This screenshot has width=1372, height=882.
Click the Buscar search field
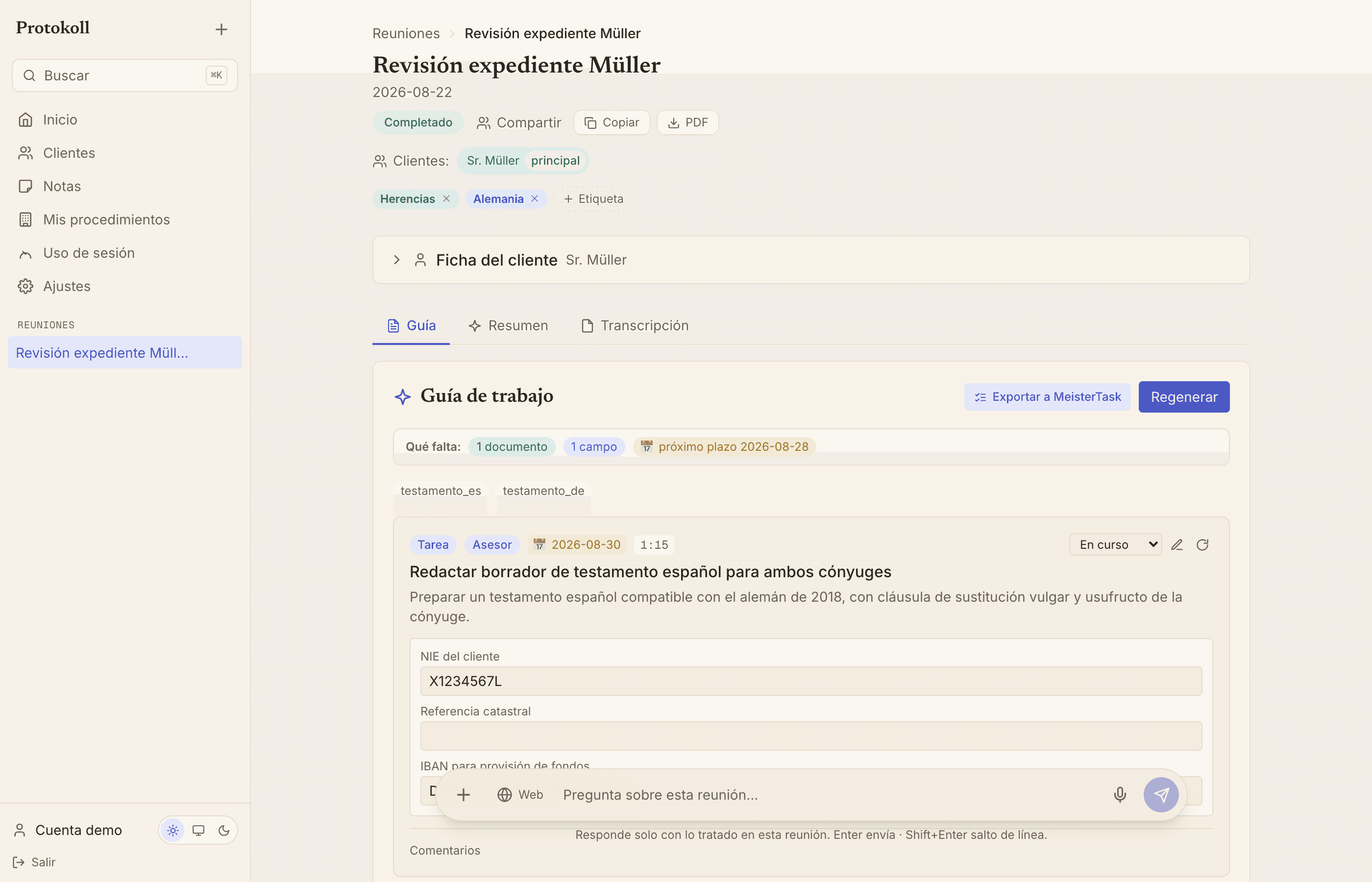125,75
